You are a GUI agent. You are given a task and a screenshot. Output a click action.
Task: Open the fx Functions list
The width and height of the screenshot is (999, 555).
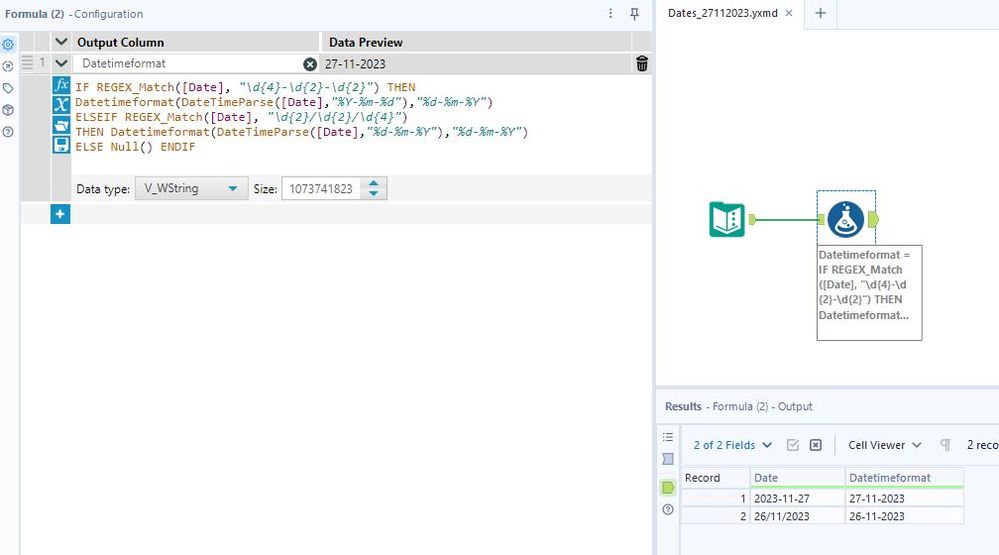(61, 85)
